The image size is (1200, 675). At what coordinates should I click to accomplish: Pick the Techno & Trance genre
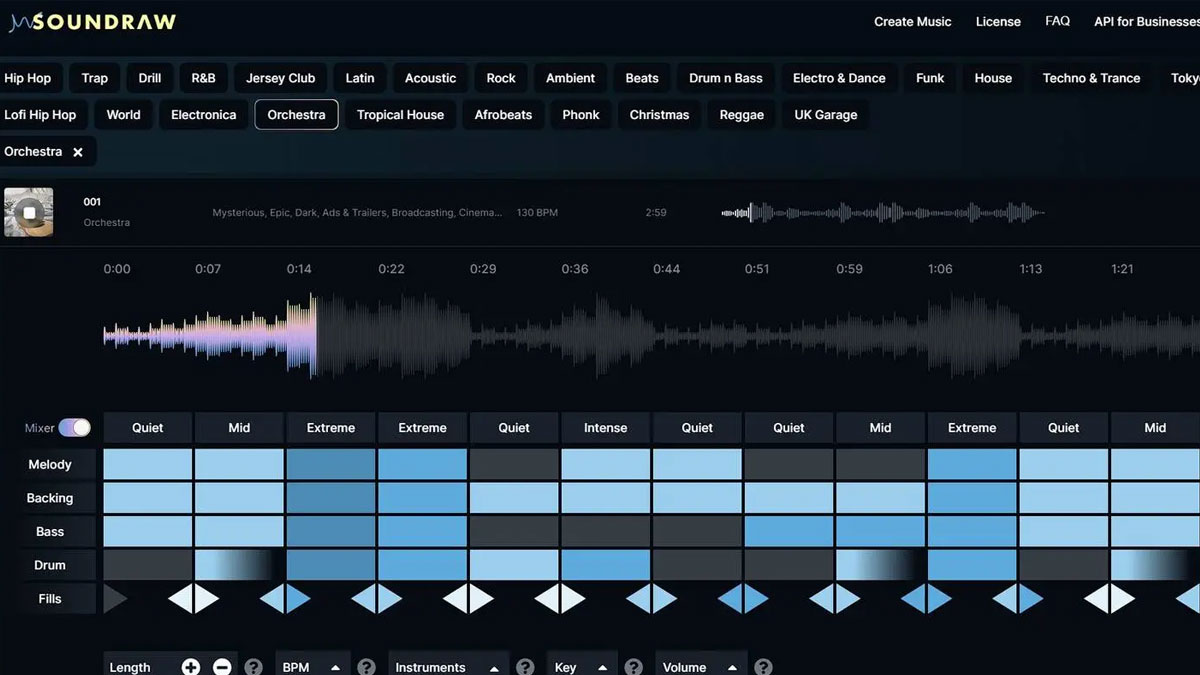pyautogui.click(x=1091, y=78)
